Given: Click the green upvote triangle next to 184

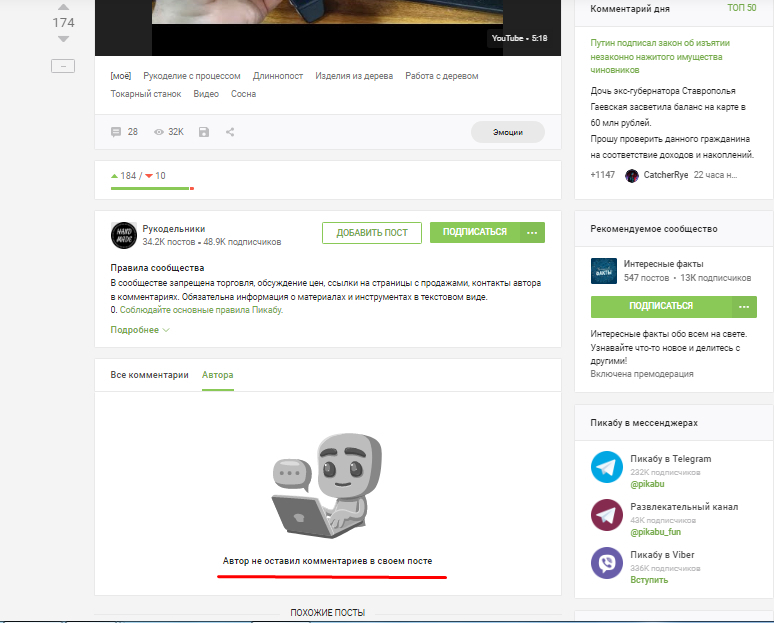Looking at the screenshot, I should [115, 176].
